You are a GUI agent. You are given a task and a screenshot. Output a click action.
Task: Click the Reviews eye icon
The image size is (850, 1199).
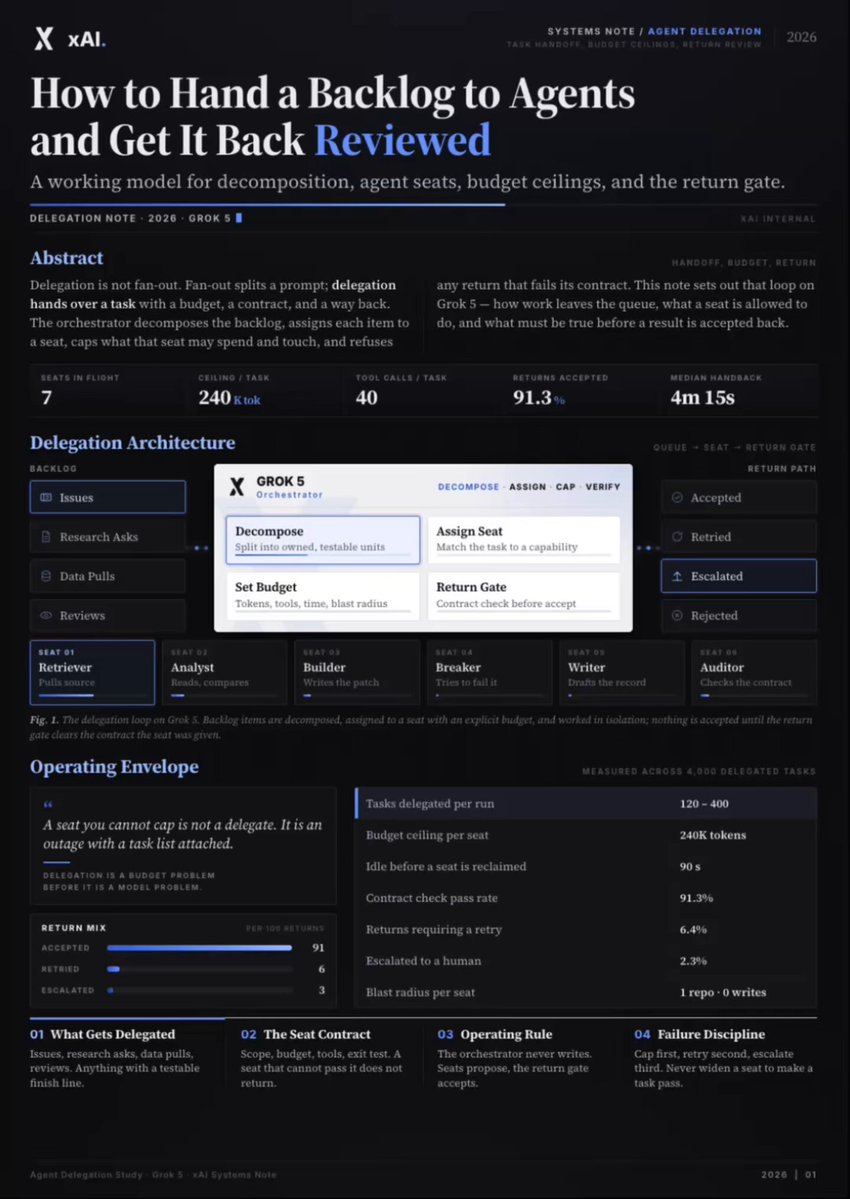pos(46,616)
